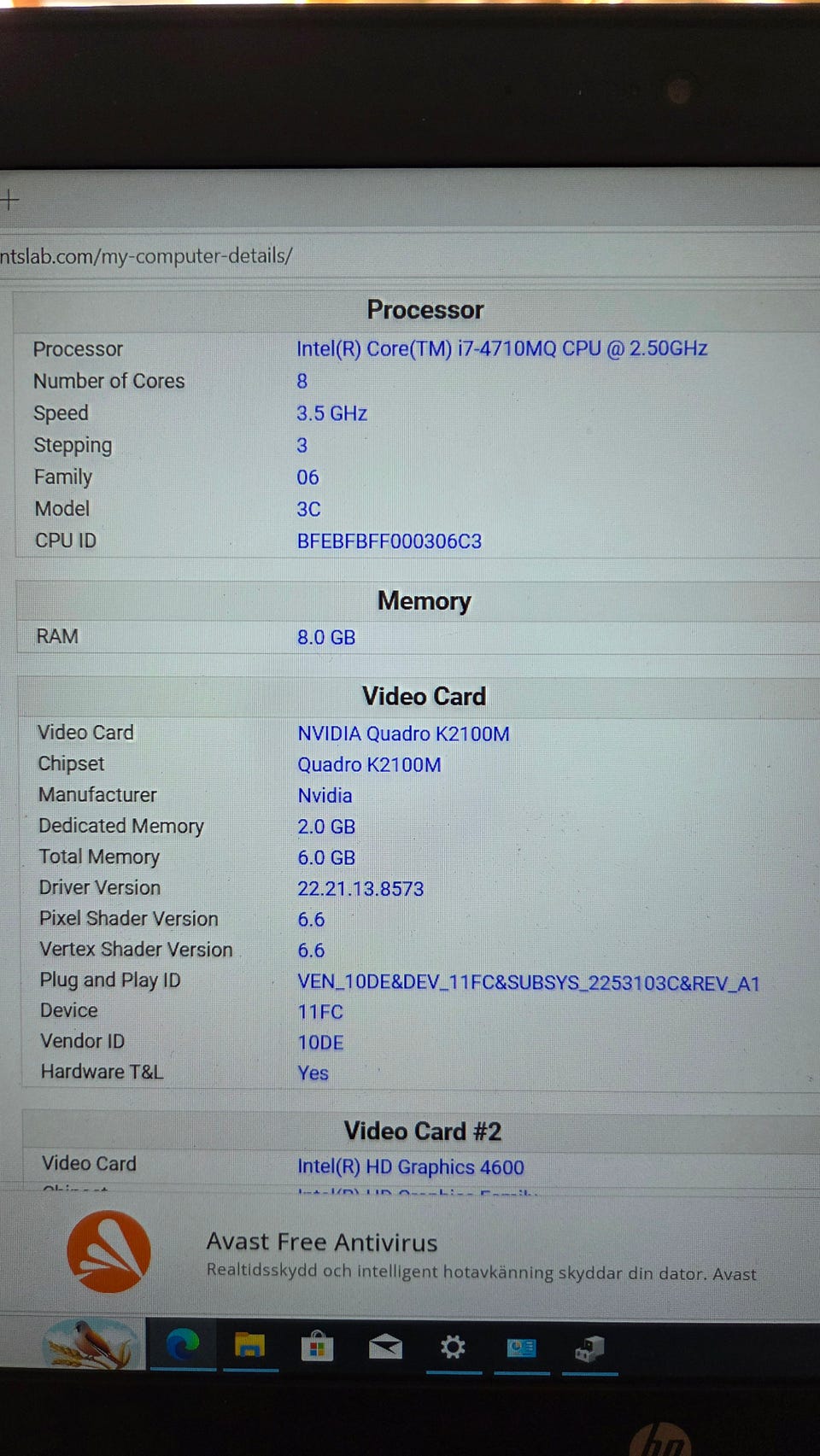Click the RAM value 8.0 GB
This screenshot has width=820, height=1456.
click(326, 637)
